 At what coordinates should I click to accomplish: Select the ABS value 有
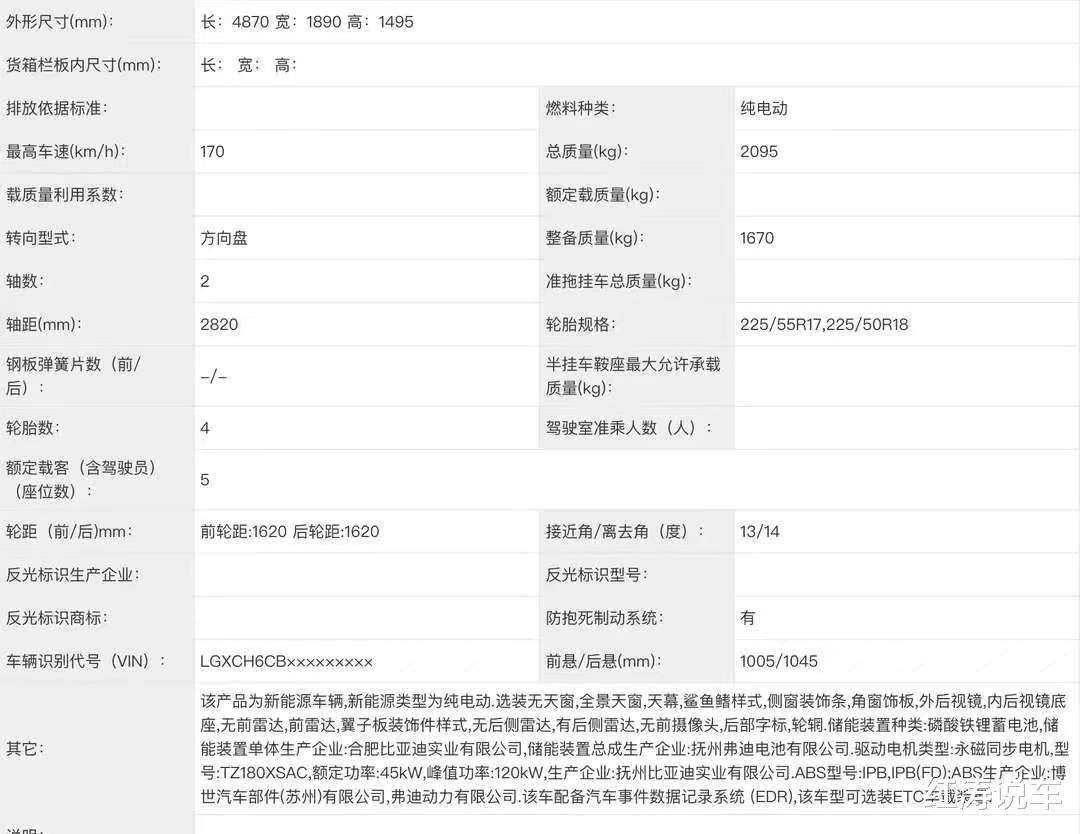tap(748, 618)
